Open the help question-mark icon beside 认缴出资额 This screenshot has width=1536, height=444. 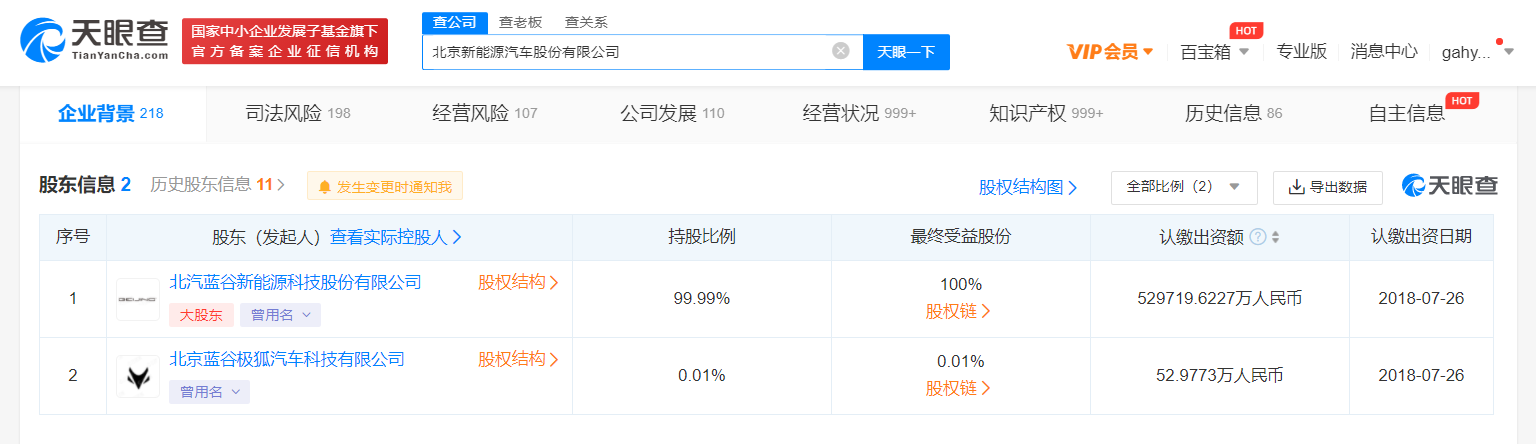pyautogui.click(x=1257, y=237)
